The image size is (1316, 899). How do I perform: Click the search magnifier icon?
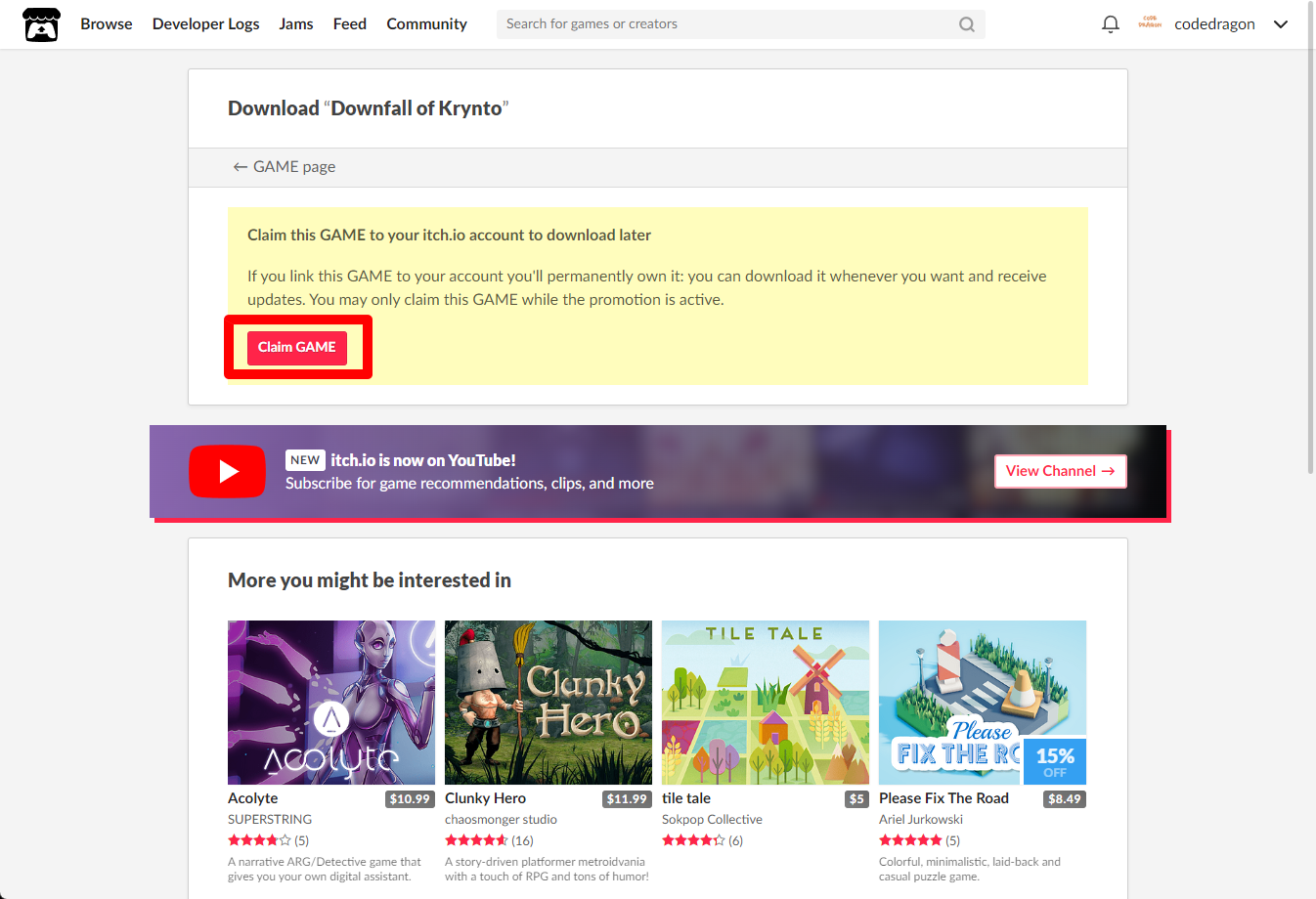coord(966,24)
